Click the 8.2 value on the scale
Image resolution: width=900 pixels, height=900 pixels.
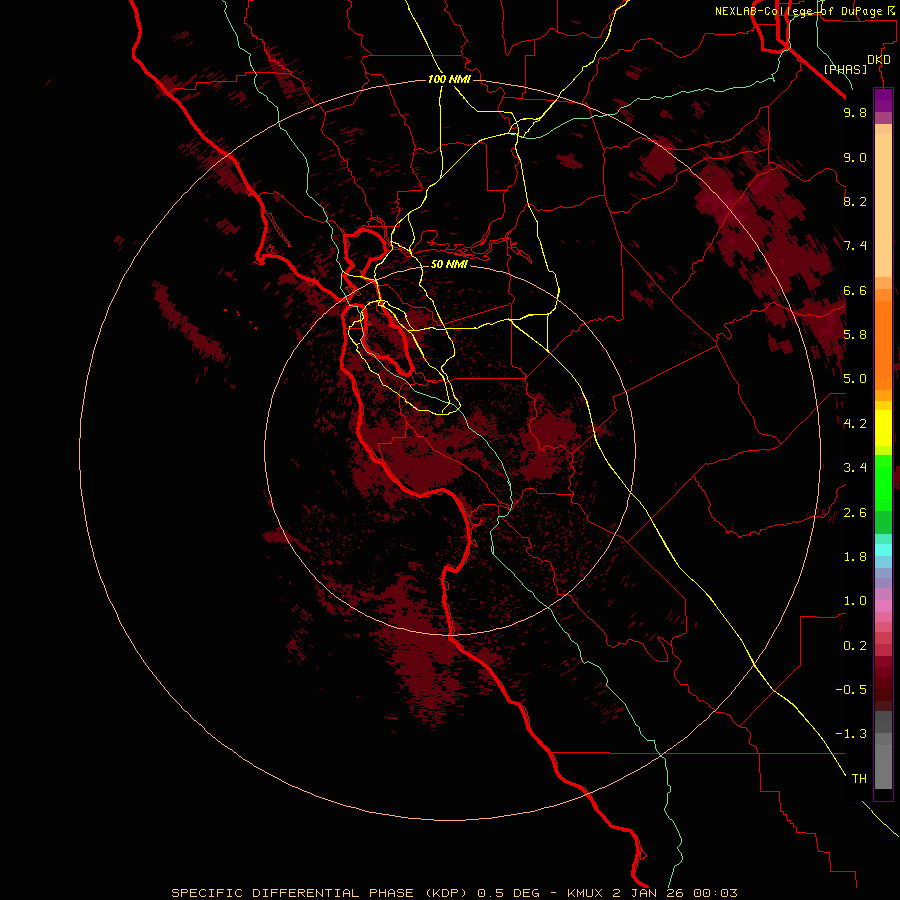(855, 201)
